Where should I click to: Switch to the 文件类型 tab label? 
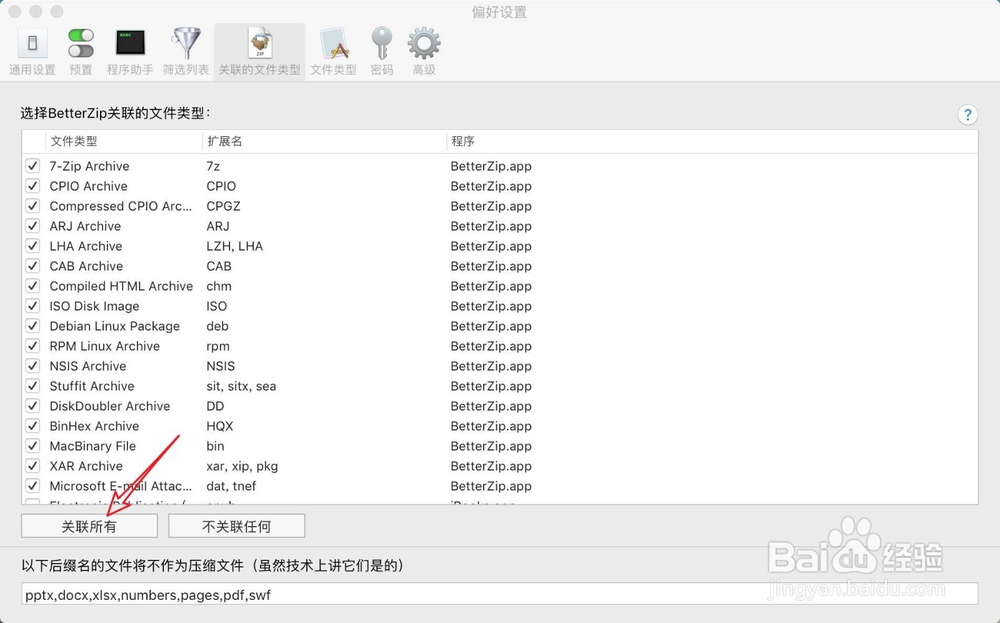coord(334,70)
